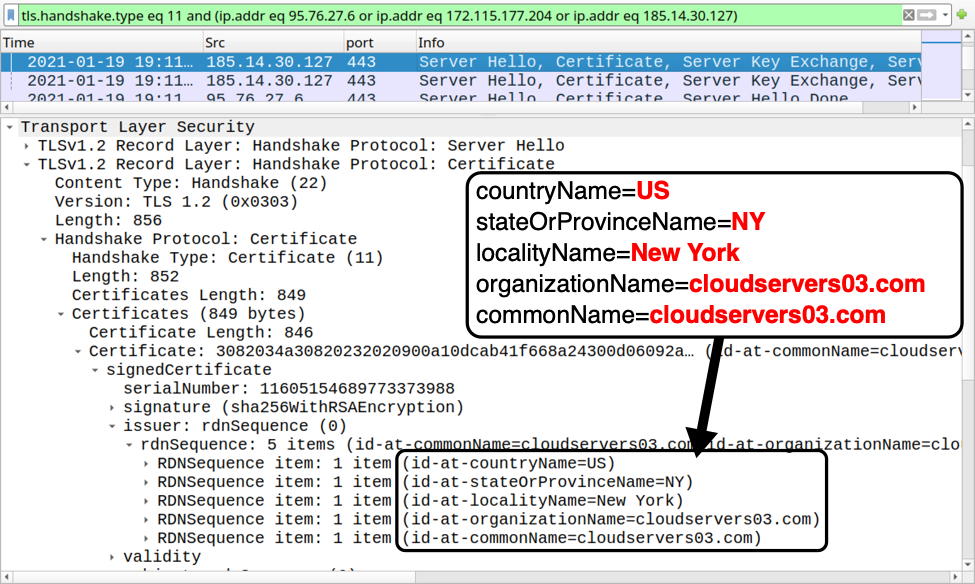Screen dimensions: 975x584
Task: Clear the display filter with the X button
Action: [x=908, y=16]
